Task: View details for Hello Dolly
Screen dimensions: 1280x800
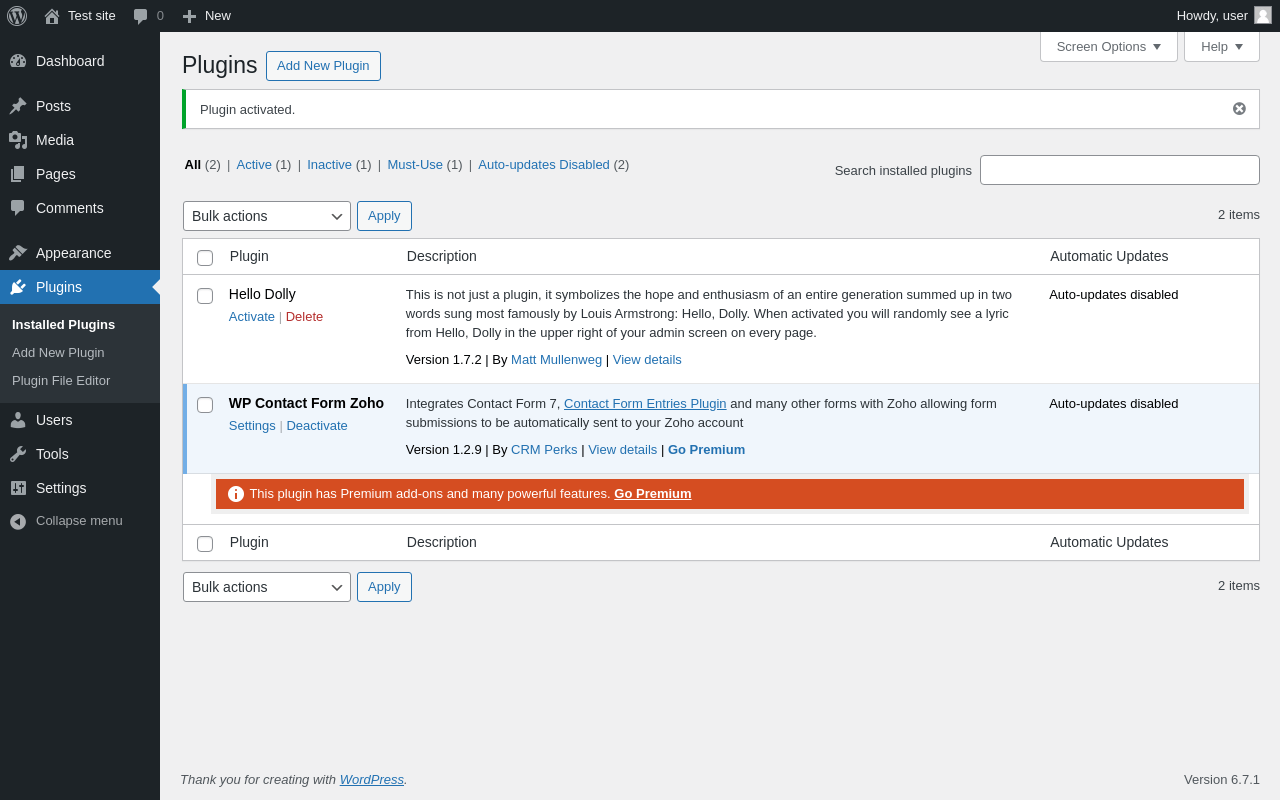Action: tap(647, 360)
